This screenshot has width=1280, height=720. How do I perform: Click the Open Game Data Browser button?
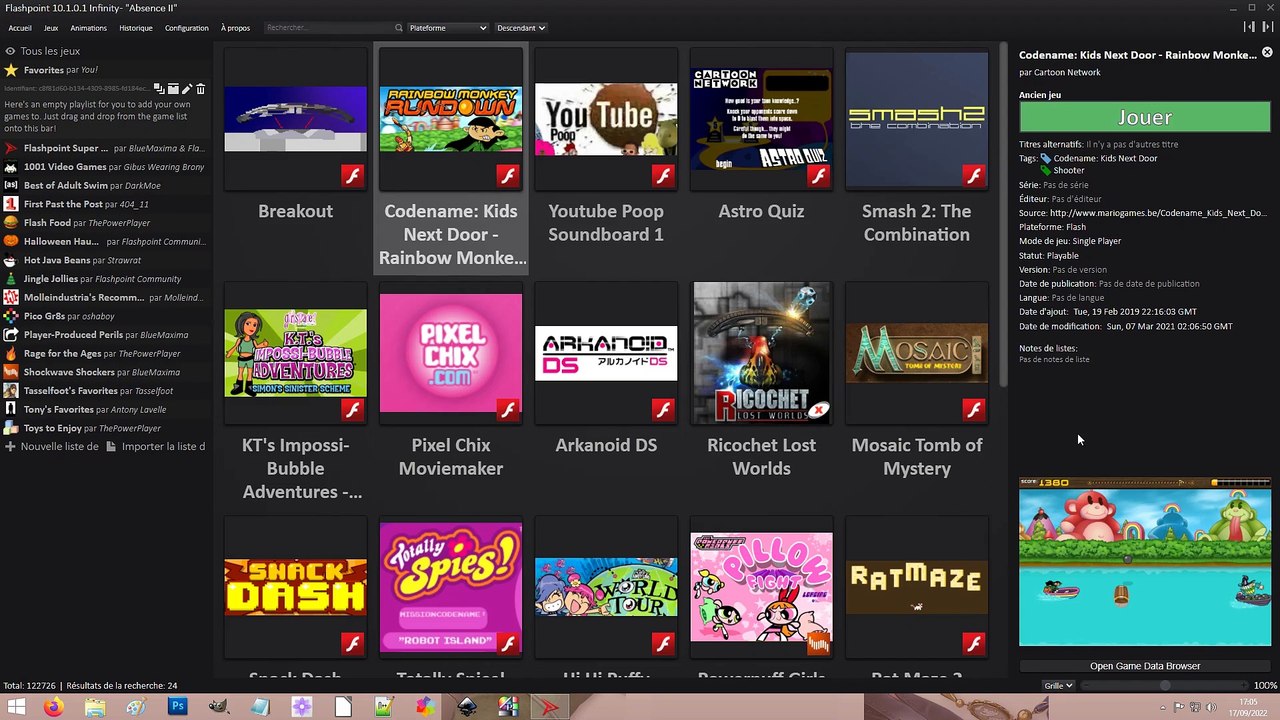coord(1145,666)
